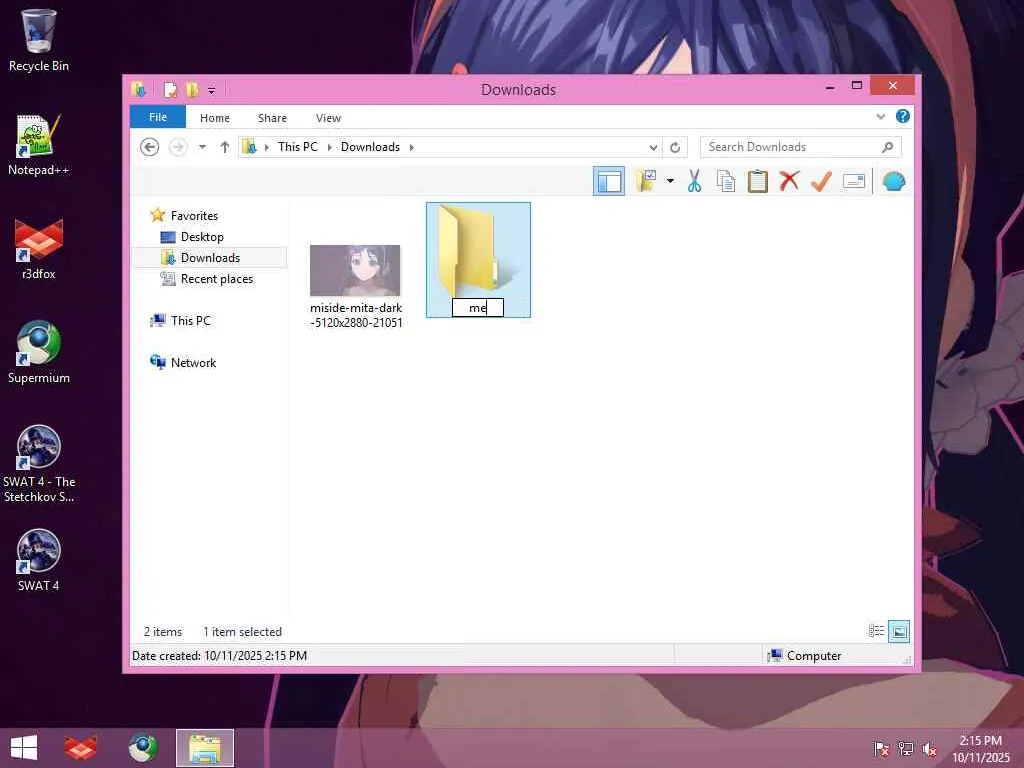Cut selection with the scissors icon

click(694, 181)
